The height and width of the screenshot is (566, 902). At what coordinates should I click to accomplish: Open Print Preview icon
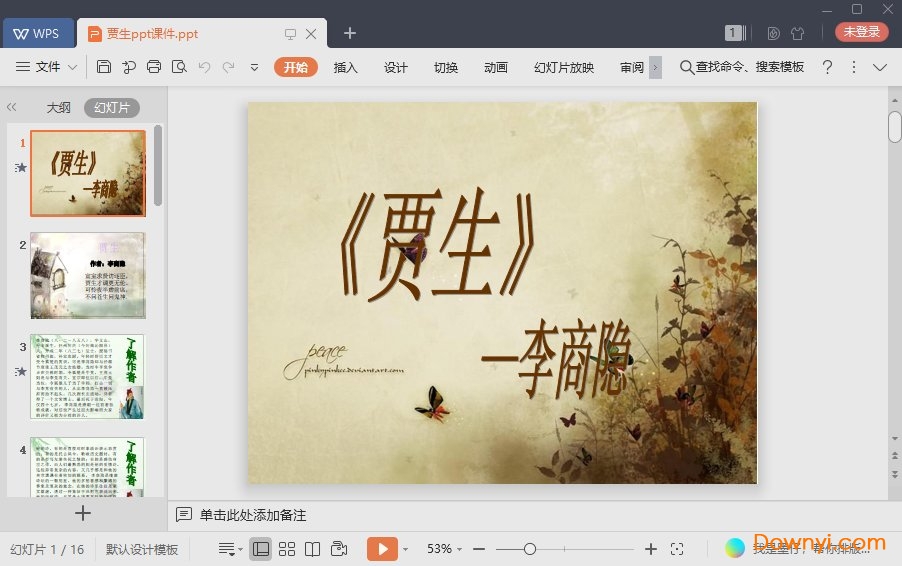point(179,67)
